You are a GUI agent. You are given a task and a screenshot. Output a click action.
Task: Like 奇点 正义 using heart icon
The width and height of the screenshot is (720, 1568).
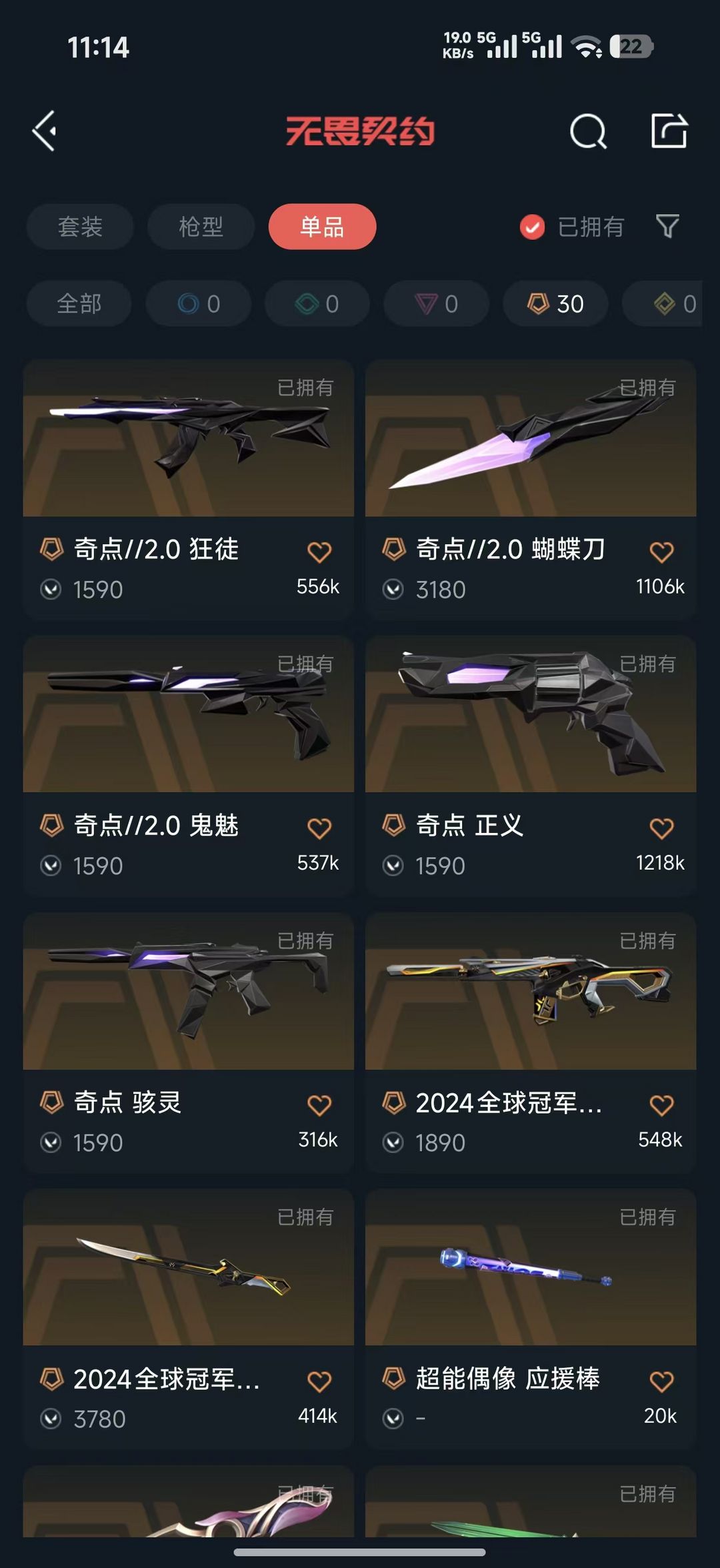(x=661, y=828)
